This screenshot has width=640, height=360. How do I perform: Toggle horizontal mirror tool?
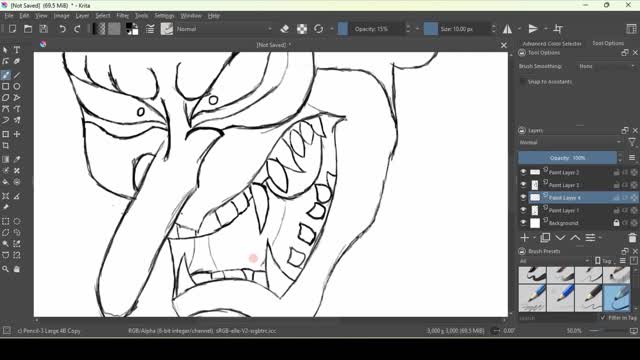507,29
